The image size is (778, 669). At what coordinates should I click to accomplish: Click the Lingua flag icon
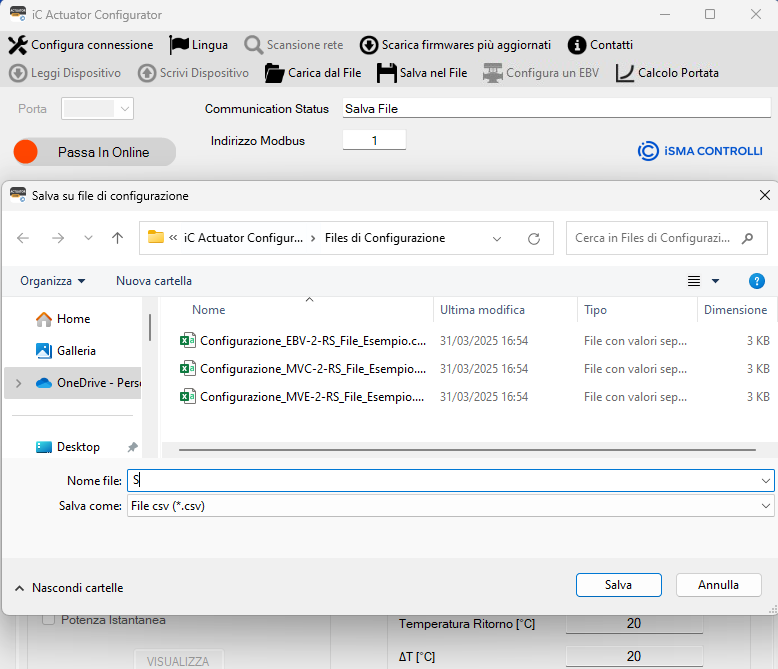point(179,45)
